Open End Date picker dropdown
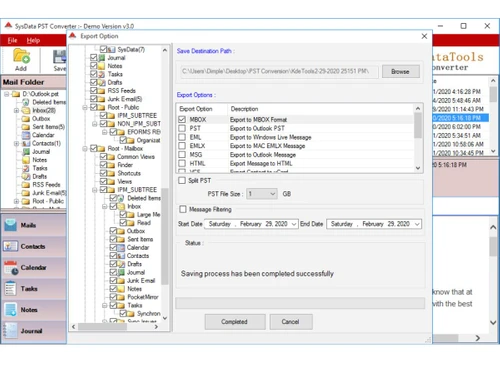 [x=417, y=224]
